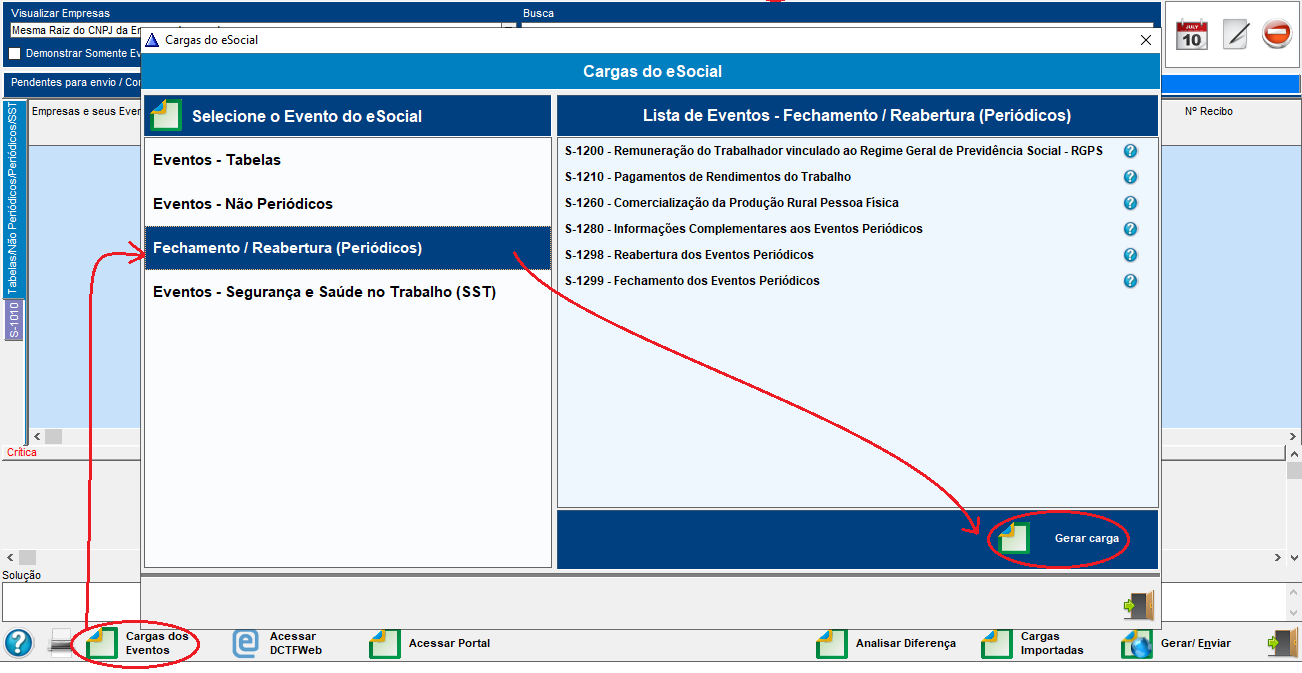Image resolution: width=1302 pixels, height=673 pixels.
Task: Open help question mark in bottom toolbar
Action: coord(19,643)
